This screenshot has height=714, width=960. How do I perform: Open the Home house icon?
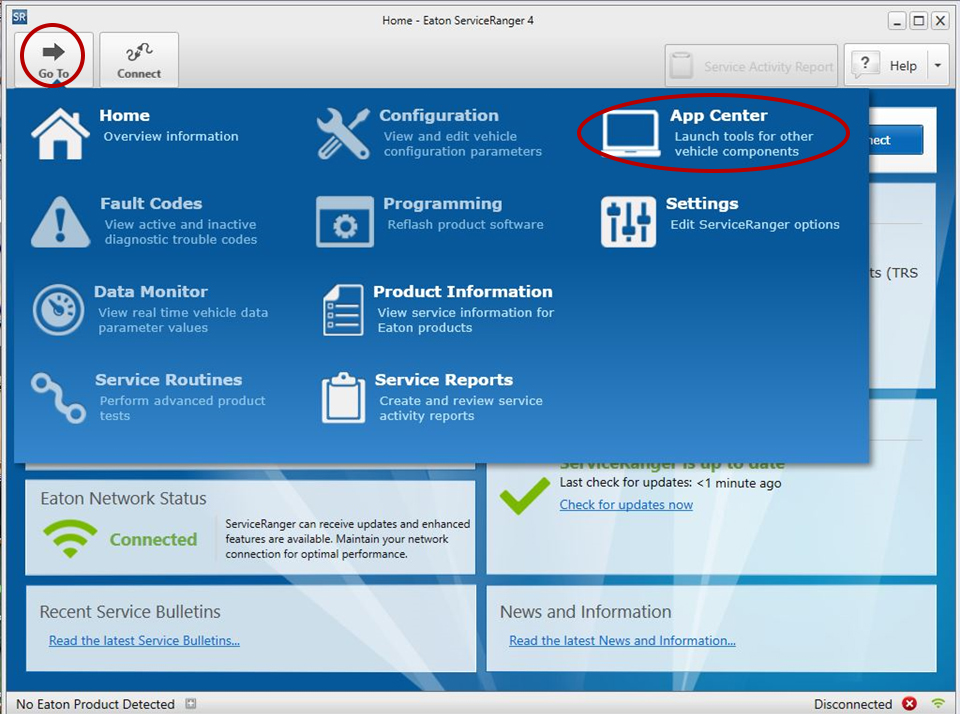point(60,134)
